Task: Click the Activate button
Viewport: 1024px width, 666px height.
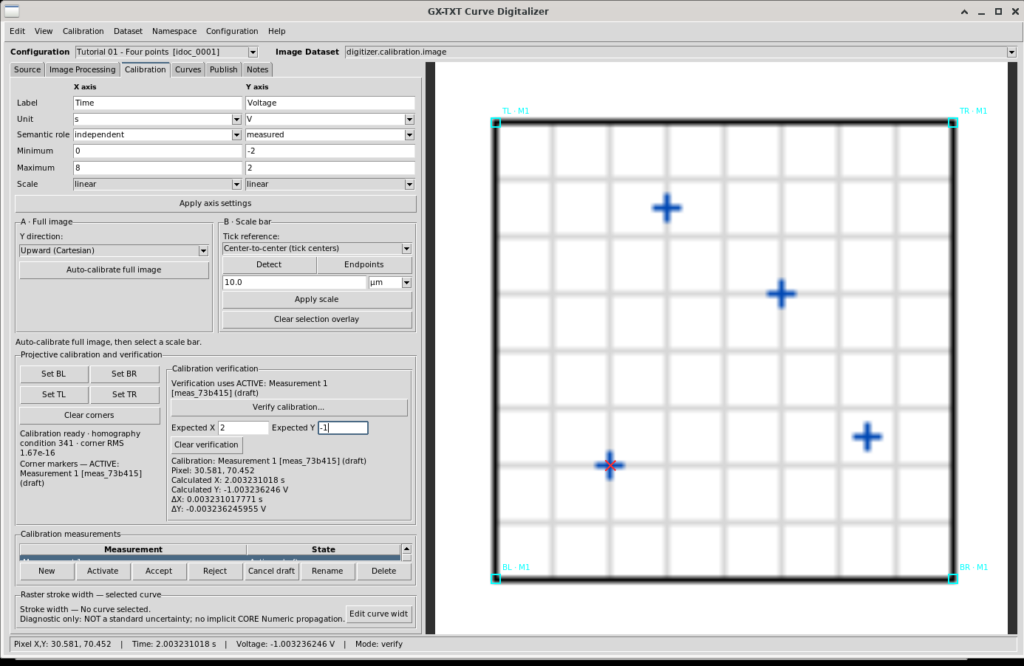Action: [103, 571]
